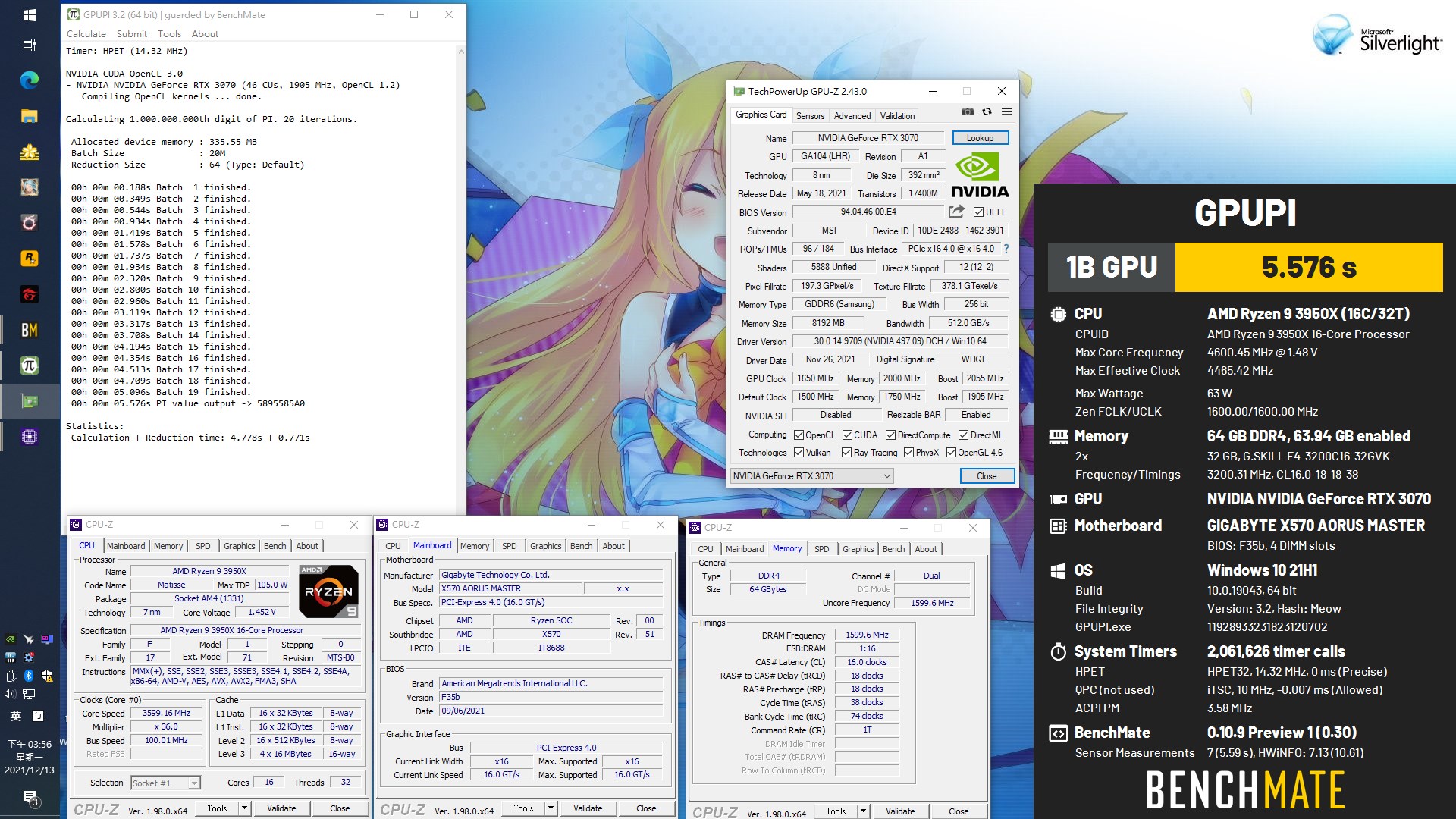Click the GPUPI output scrollbar up arrow
This screenshot has height=819, width=1456.
point(460,52)
